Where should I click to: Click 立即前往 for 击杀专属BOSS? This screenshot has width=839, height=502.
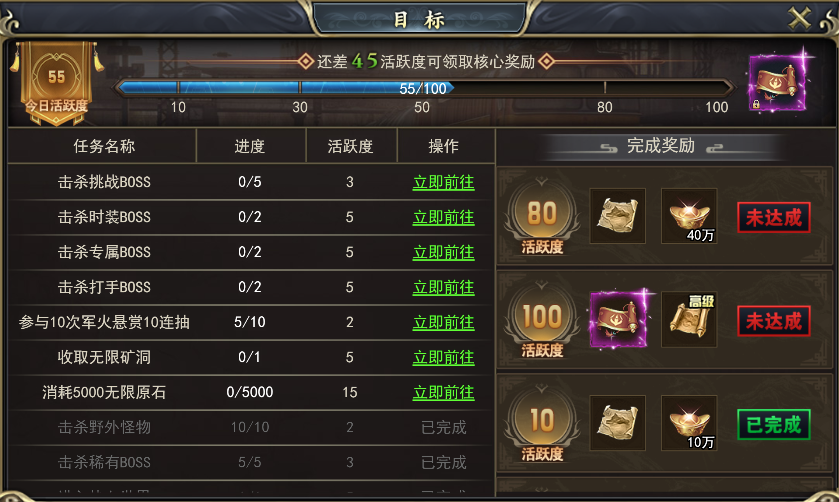click(x=443, y=253)
